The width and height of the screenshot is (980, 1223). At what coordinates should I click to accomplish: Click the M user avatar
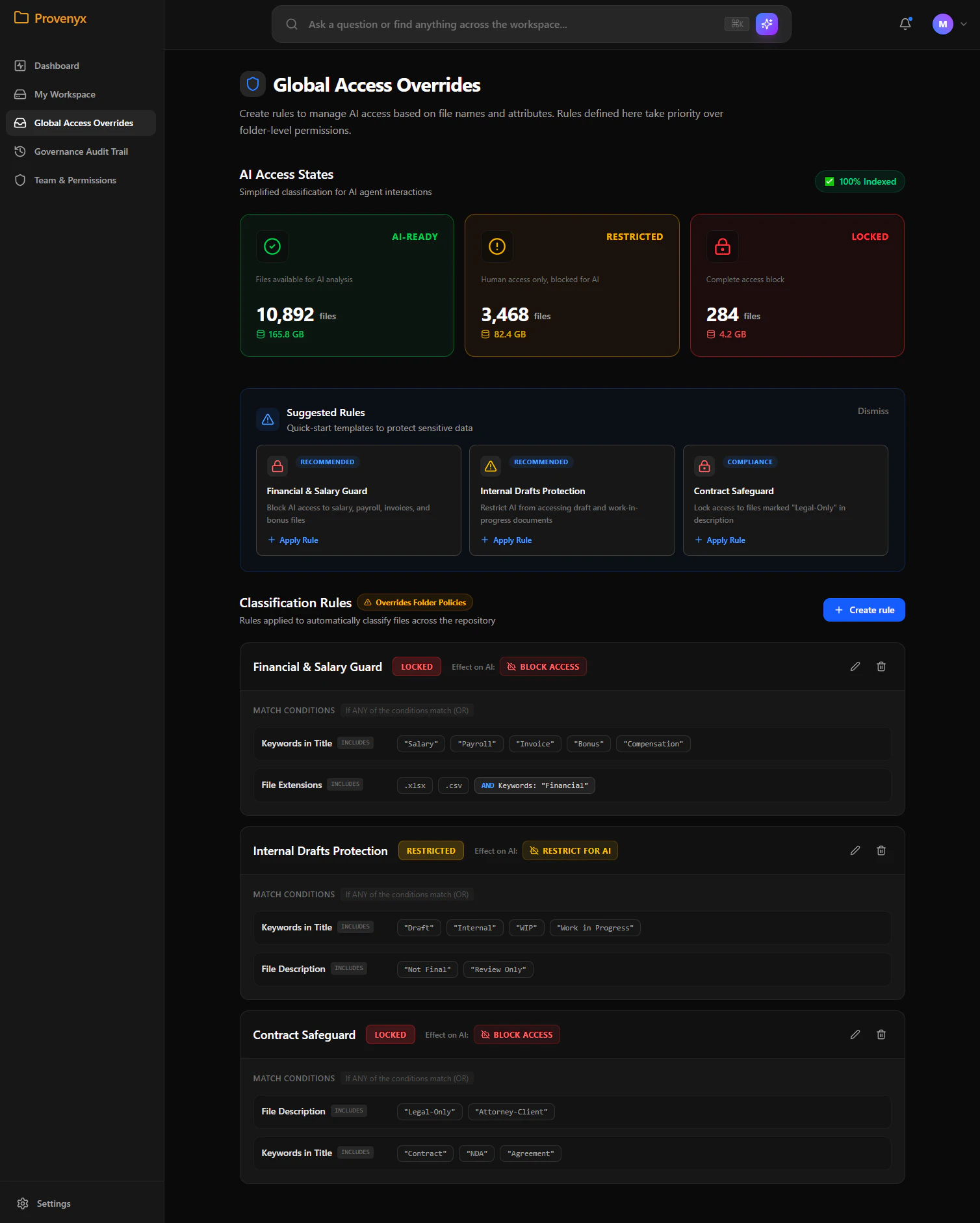point(943,24)
